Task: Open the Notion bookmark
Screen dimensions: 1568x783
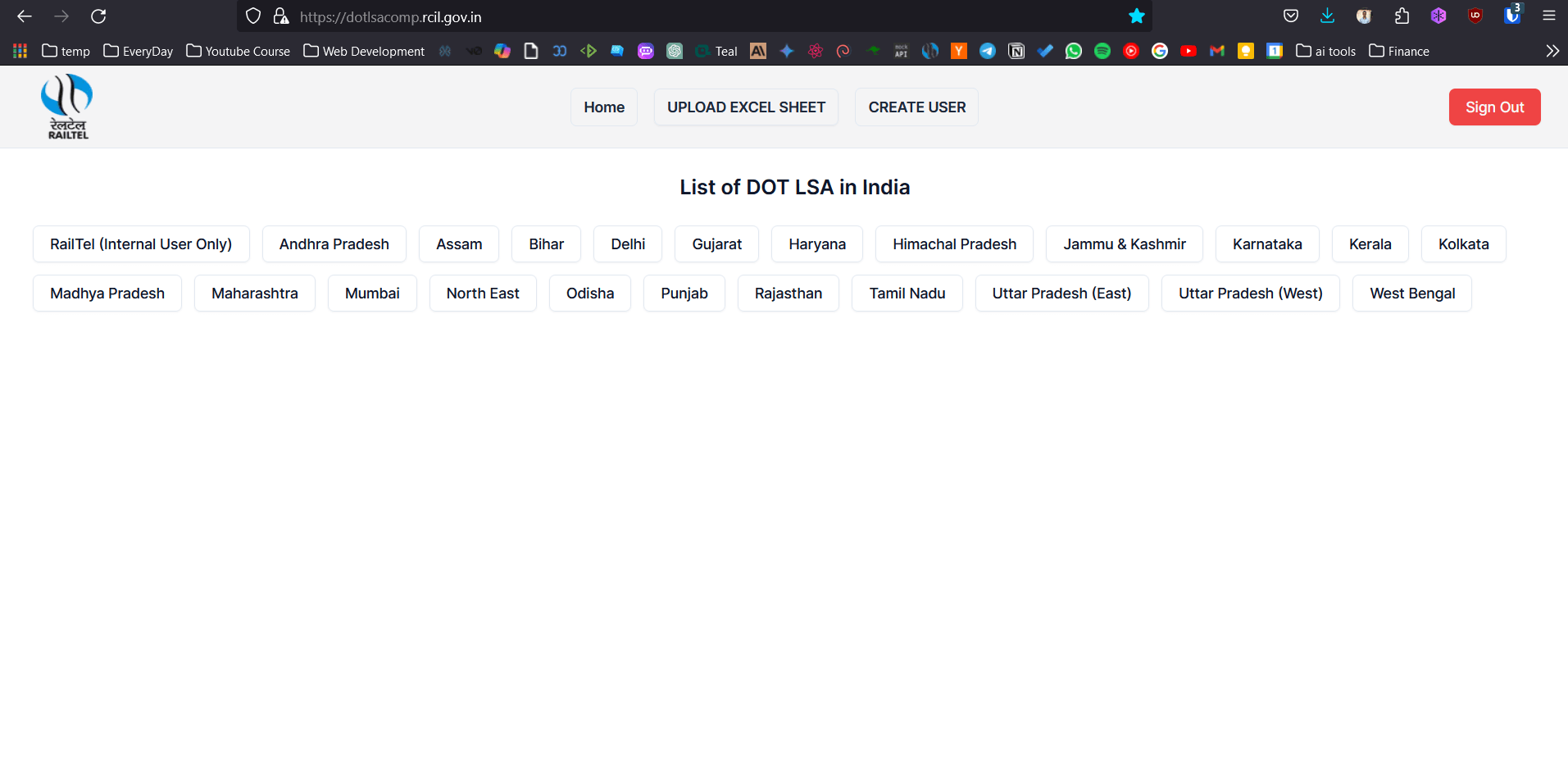Action: click(1016, 51)
